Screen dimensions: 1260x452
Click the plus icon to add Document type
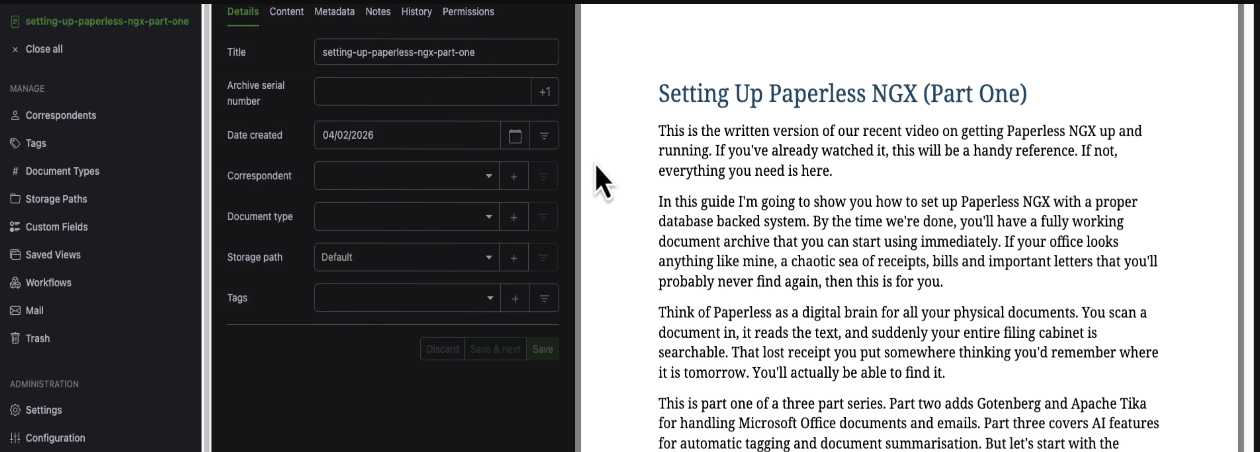(x=514, y=217)
